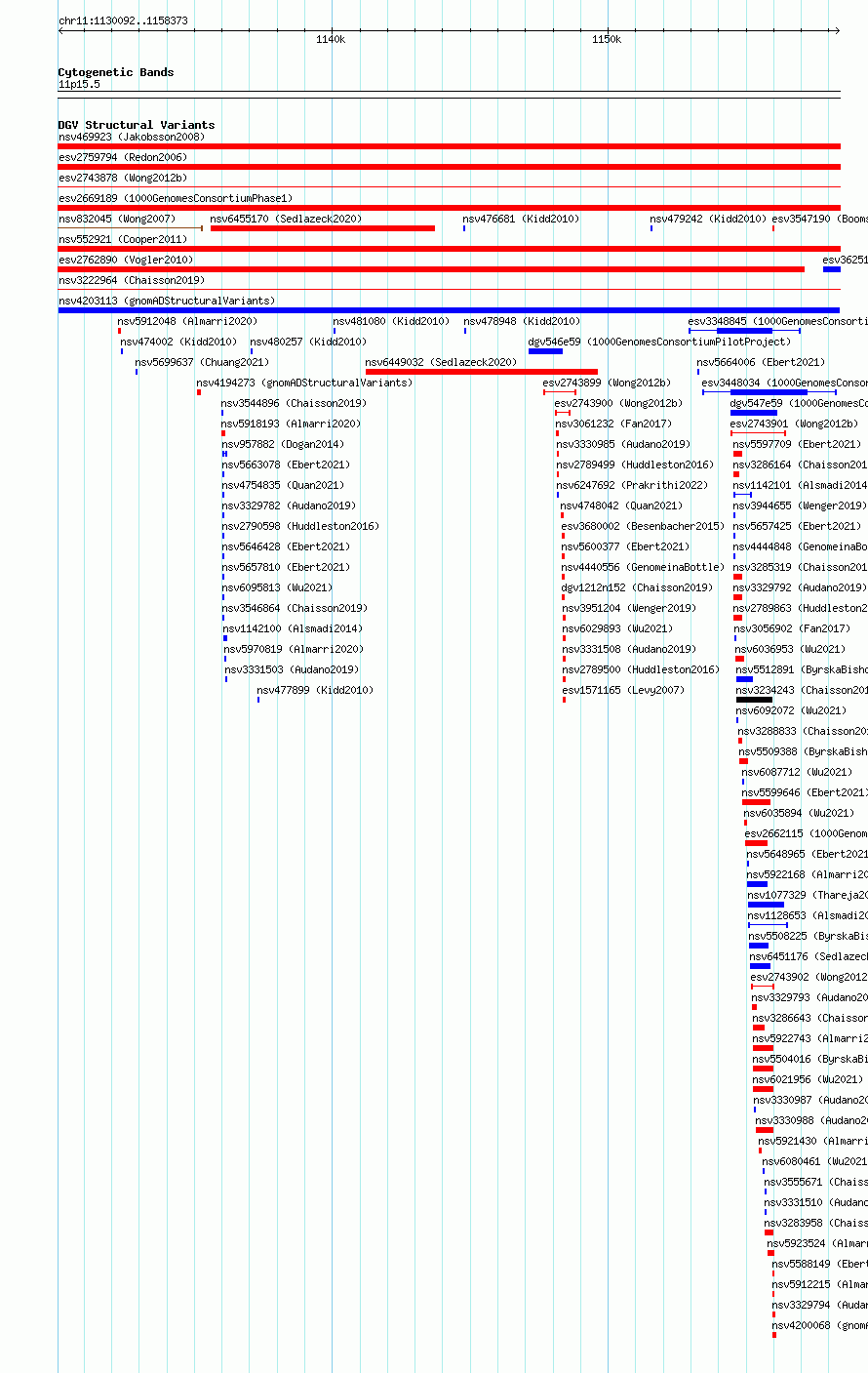
Task: Click nsv5663078 (Ebert2021) label
Action: click(285, 464)
